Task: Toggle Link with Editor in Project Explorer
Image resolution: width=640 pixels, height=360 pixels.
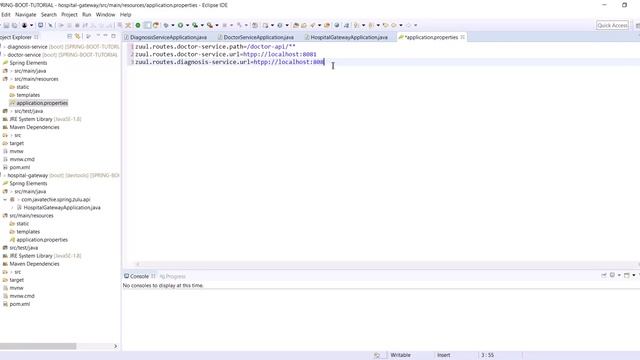Action: 78,37
